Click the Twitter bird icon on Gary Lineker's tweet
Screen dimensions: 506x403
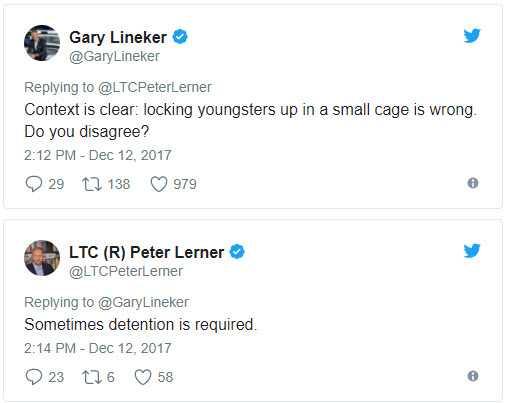coord(472,35)
